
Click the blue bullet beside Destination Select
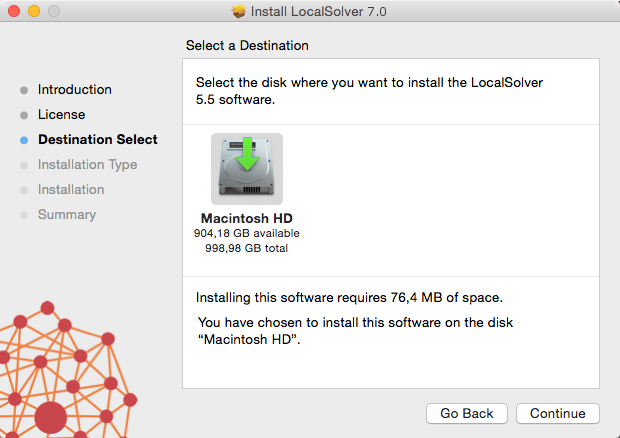[24, 140]
